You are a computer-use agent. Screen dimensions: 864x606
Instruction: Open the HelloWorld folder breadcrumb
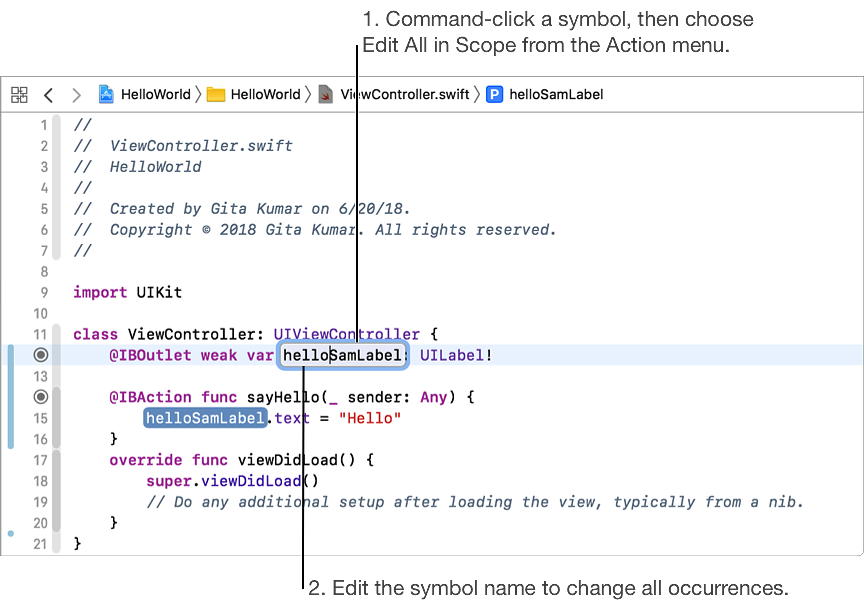coord(266,95)
